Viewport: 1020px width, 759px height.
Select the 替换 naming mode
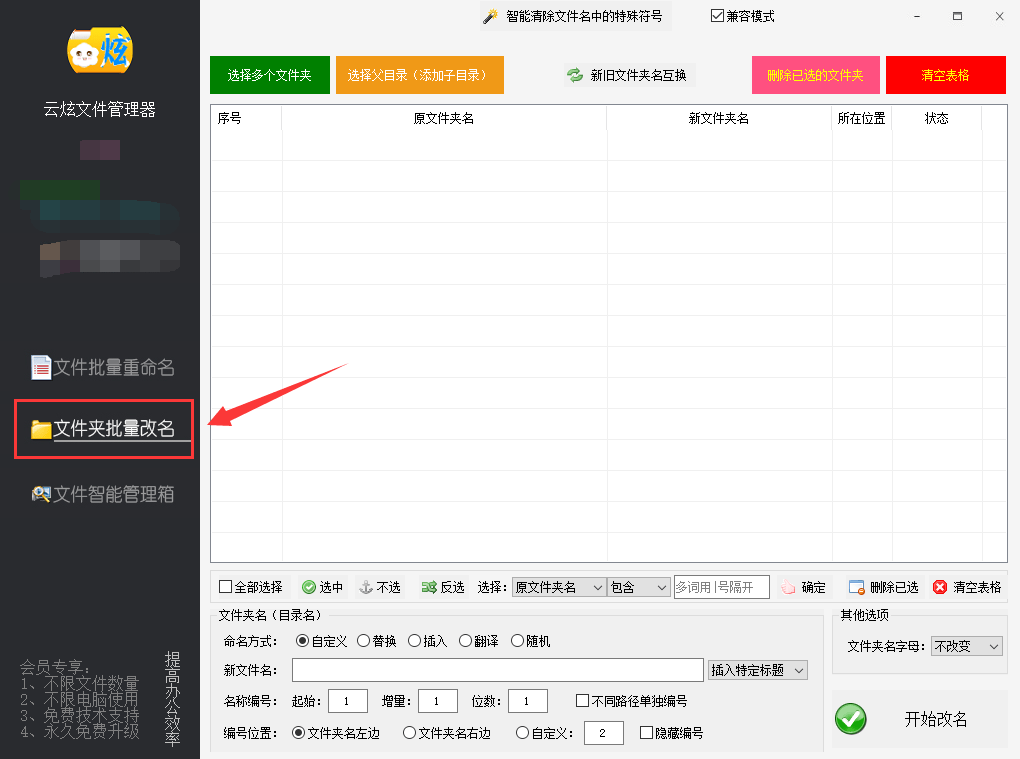click(x=362, y=641)
